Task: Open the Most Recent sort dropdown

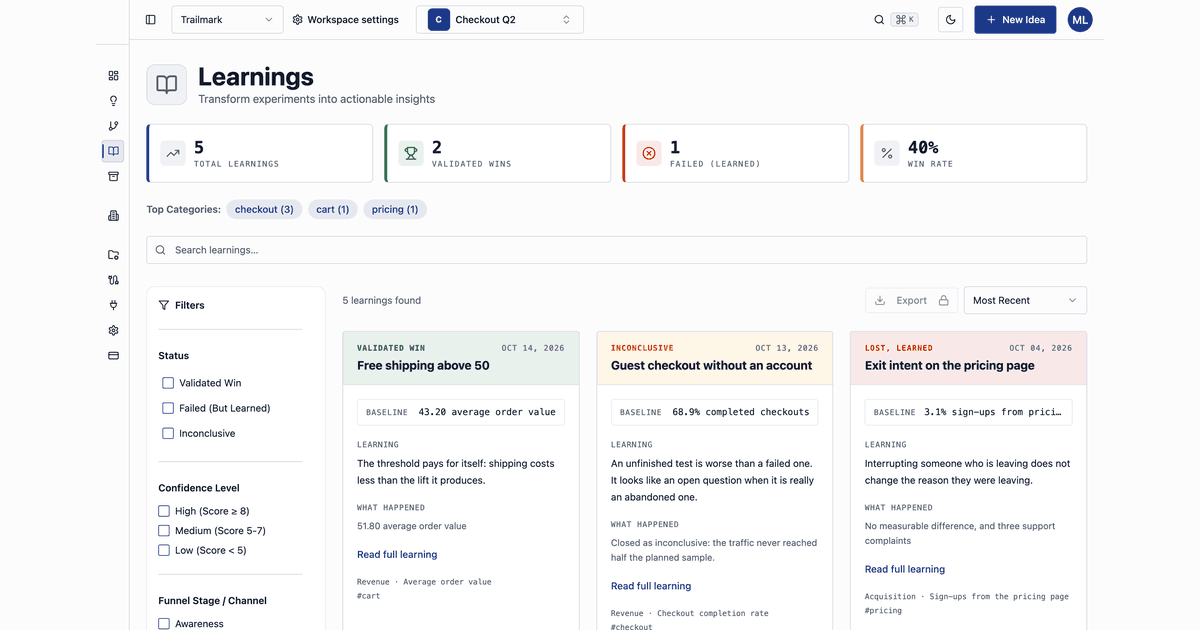Action: [1025, 300]
